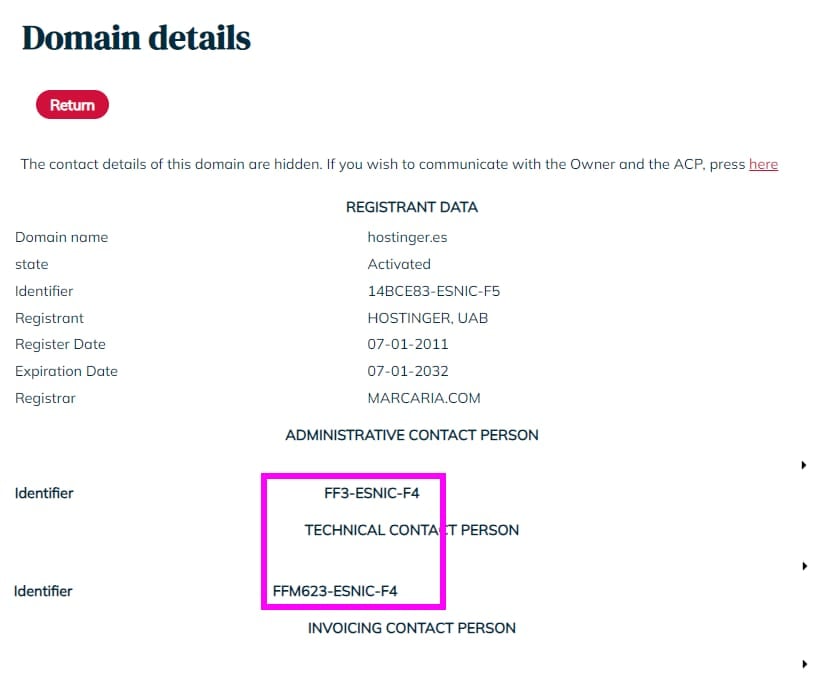The image size is (829, 691).
Task: Select the 07-01-2032 expiration date
Action: [408, 371]
